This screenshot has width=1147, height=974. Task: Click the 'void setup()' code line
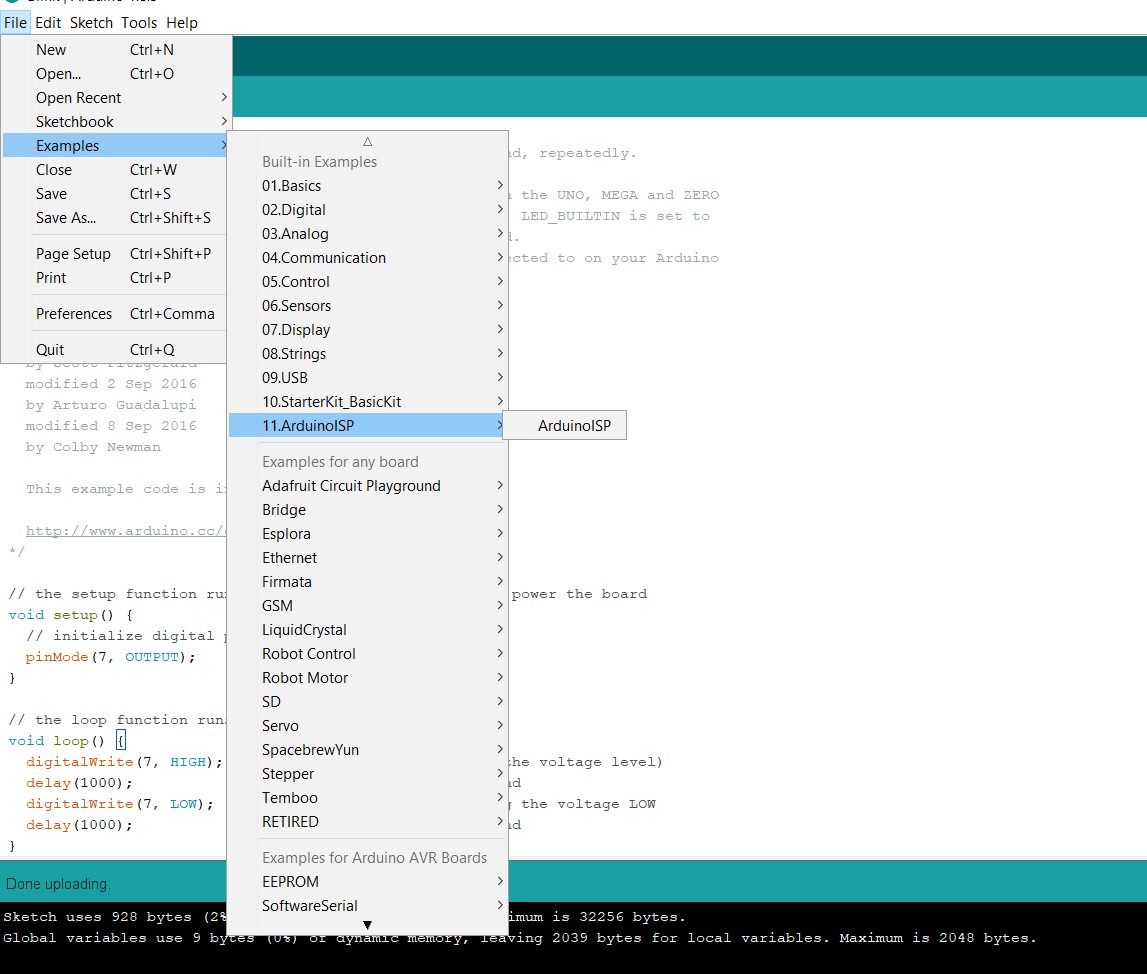pyautogui.click(x=70, y=615)
